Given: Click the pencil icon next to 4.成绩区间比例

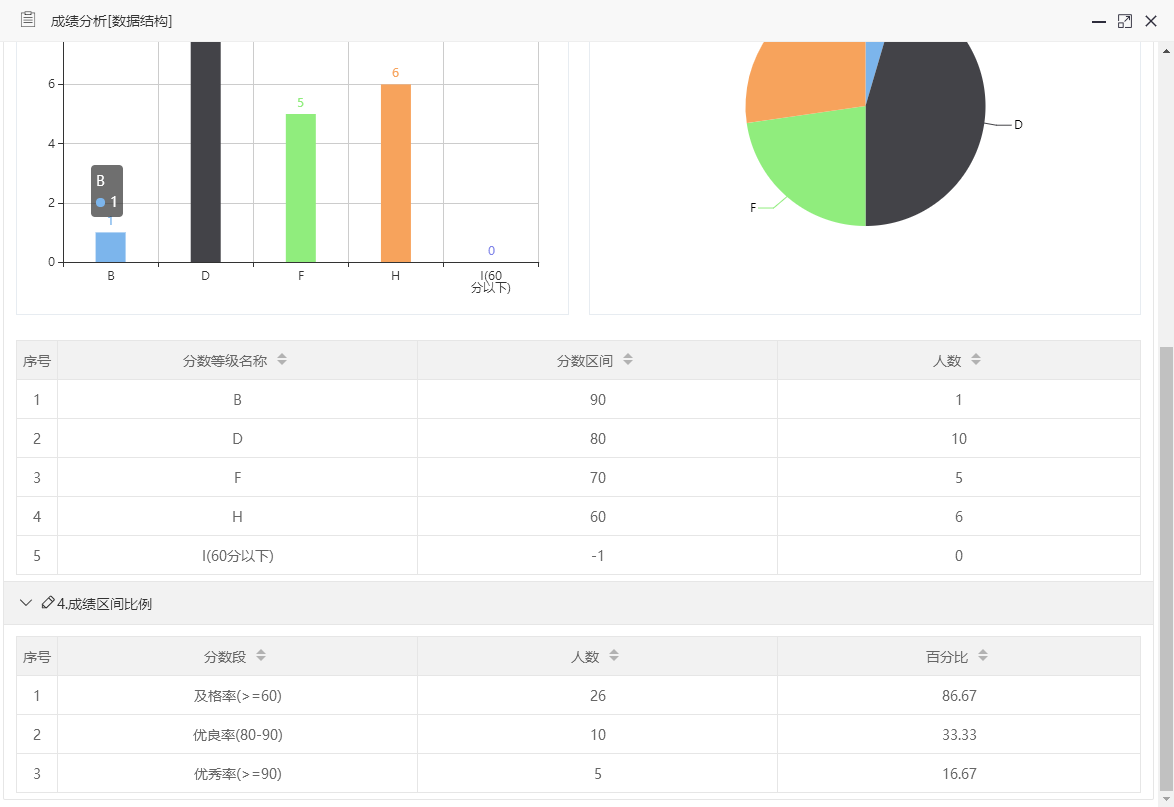Looking at the screenshot, I should 48,603.
